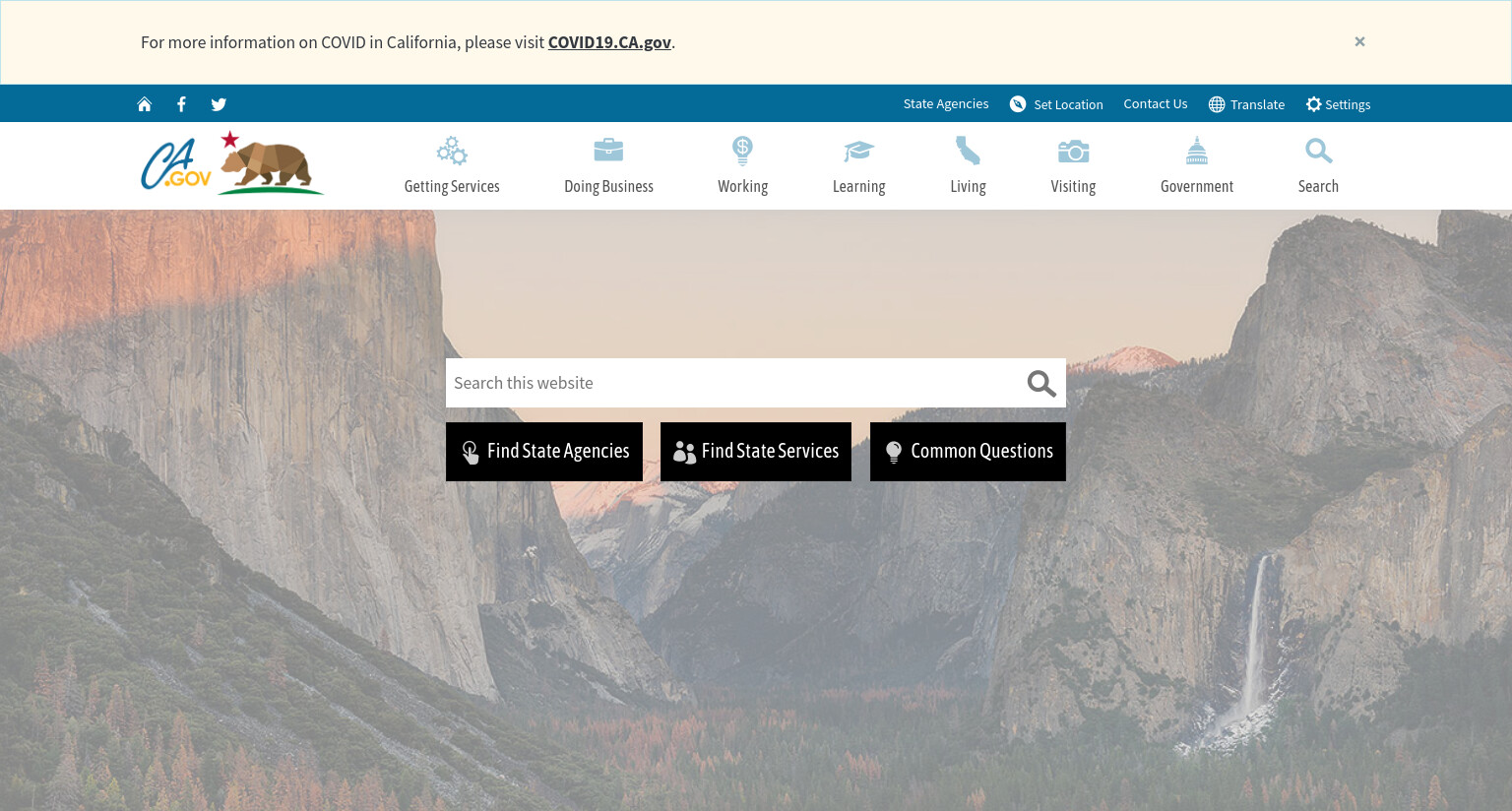
Task: Click the Settings text link
Action: 1348,104
